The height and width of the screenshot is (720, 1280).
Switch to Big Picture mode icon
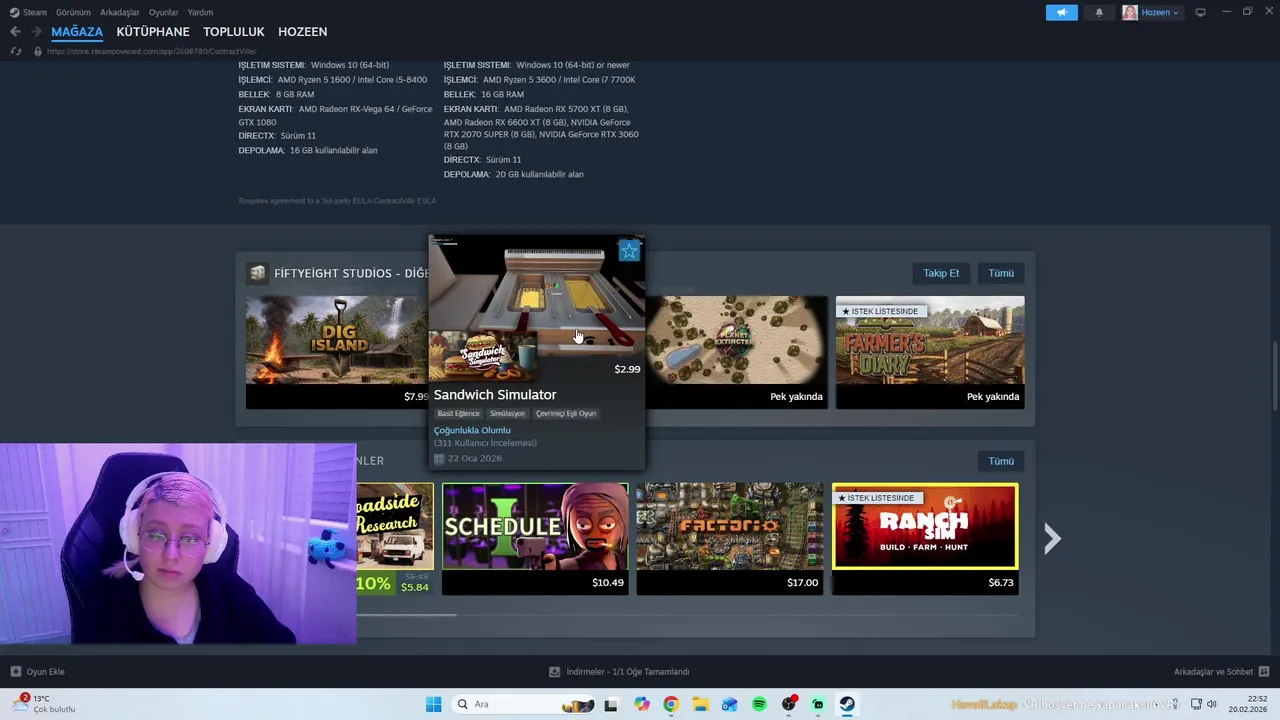1200,12
